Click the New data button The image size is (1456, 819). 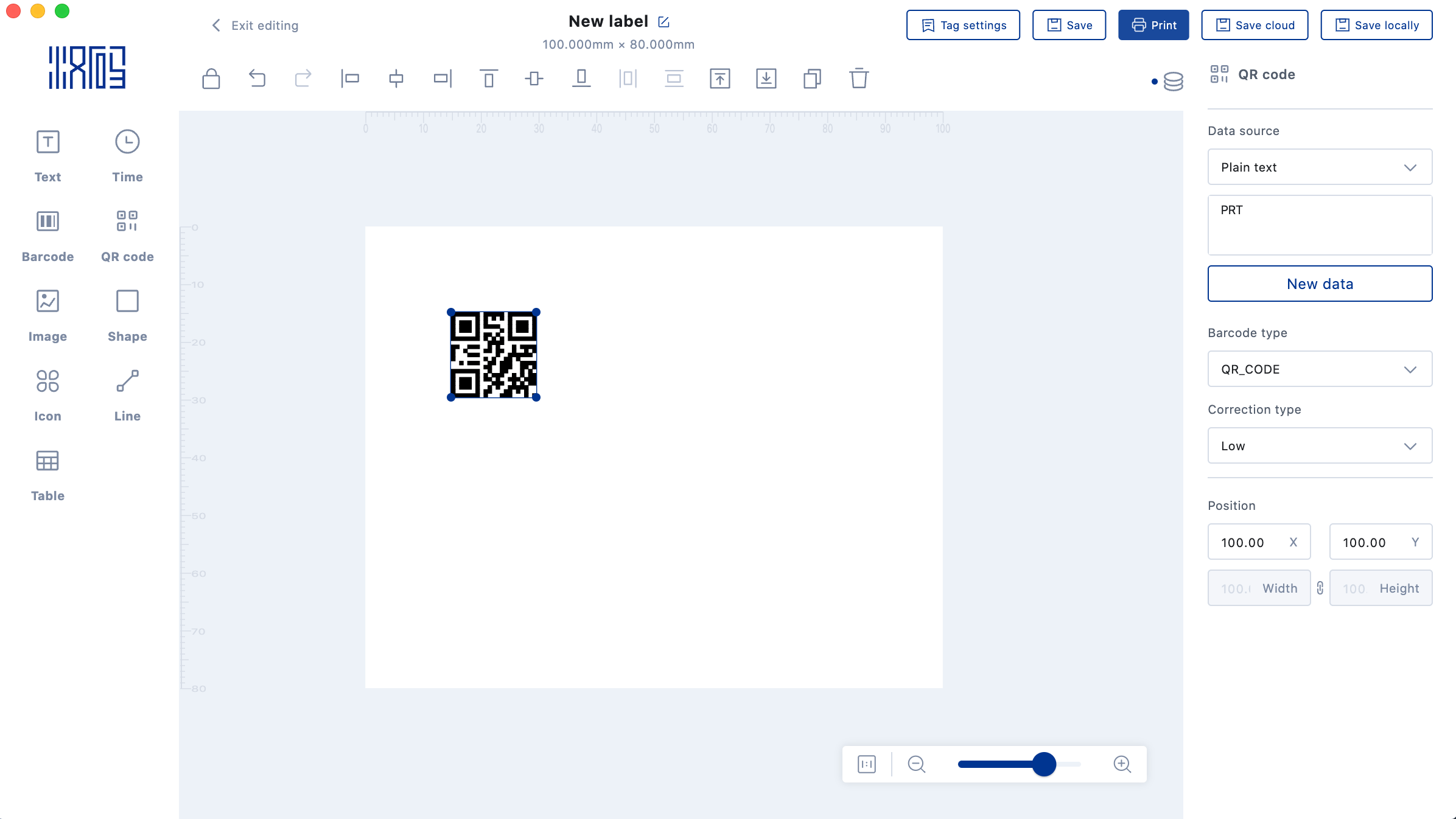coord(1319,284)
